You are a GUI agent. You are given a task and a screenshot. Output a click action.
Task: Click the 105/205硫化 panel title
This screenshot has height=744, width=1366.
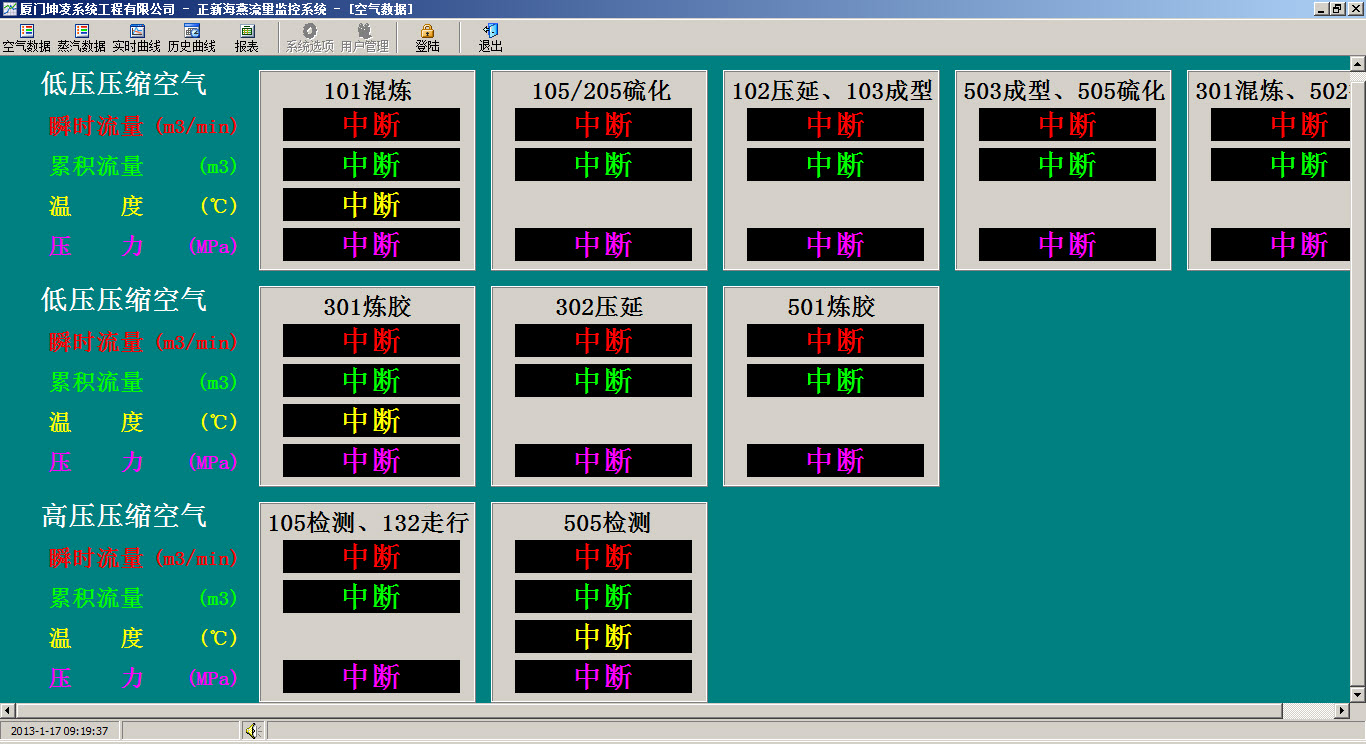coord(601,92)
